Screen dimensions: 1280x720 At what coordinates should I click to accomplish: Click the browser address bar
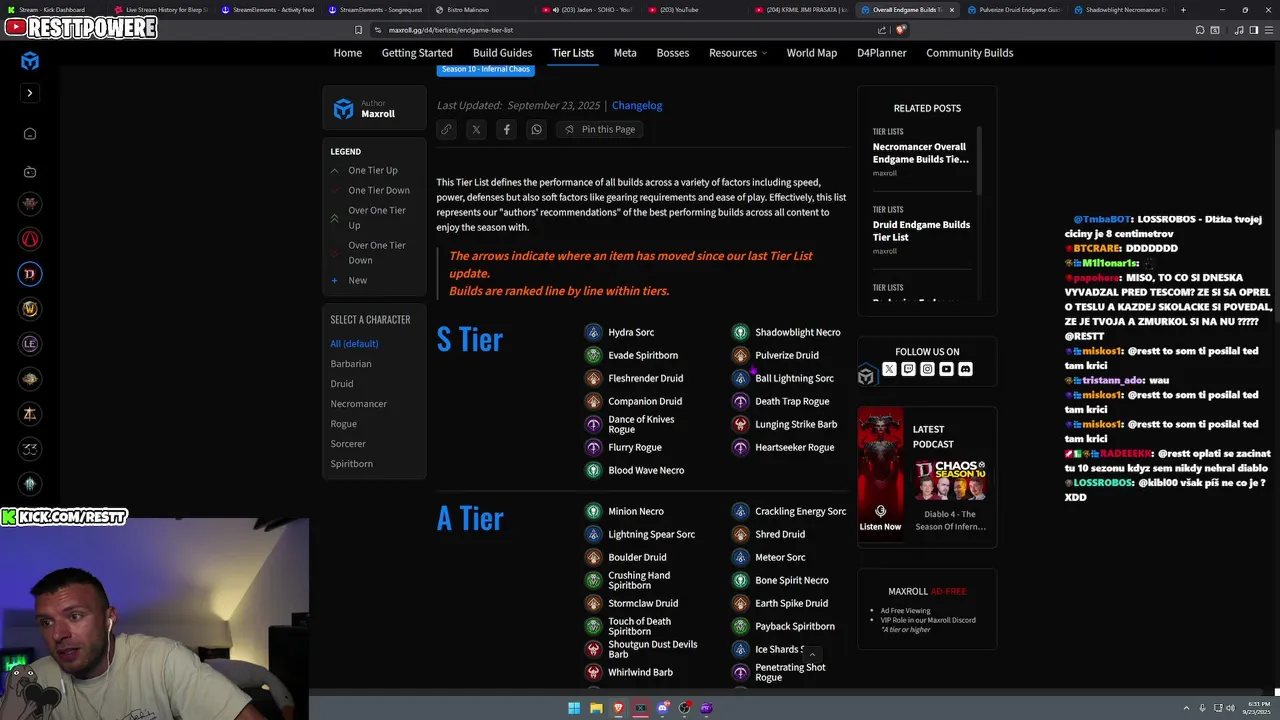click(x=620, y=30)
